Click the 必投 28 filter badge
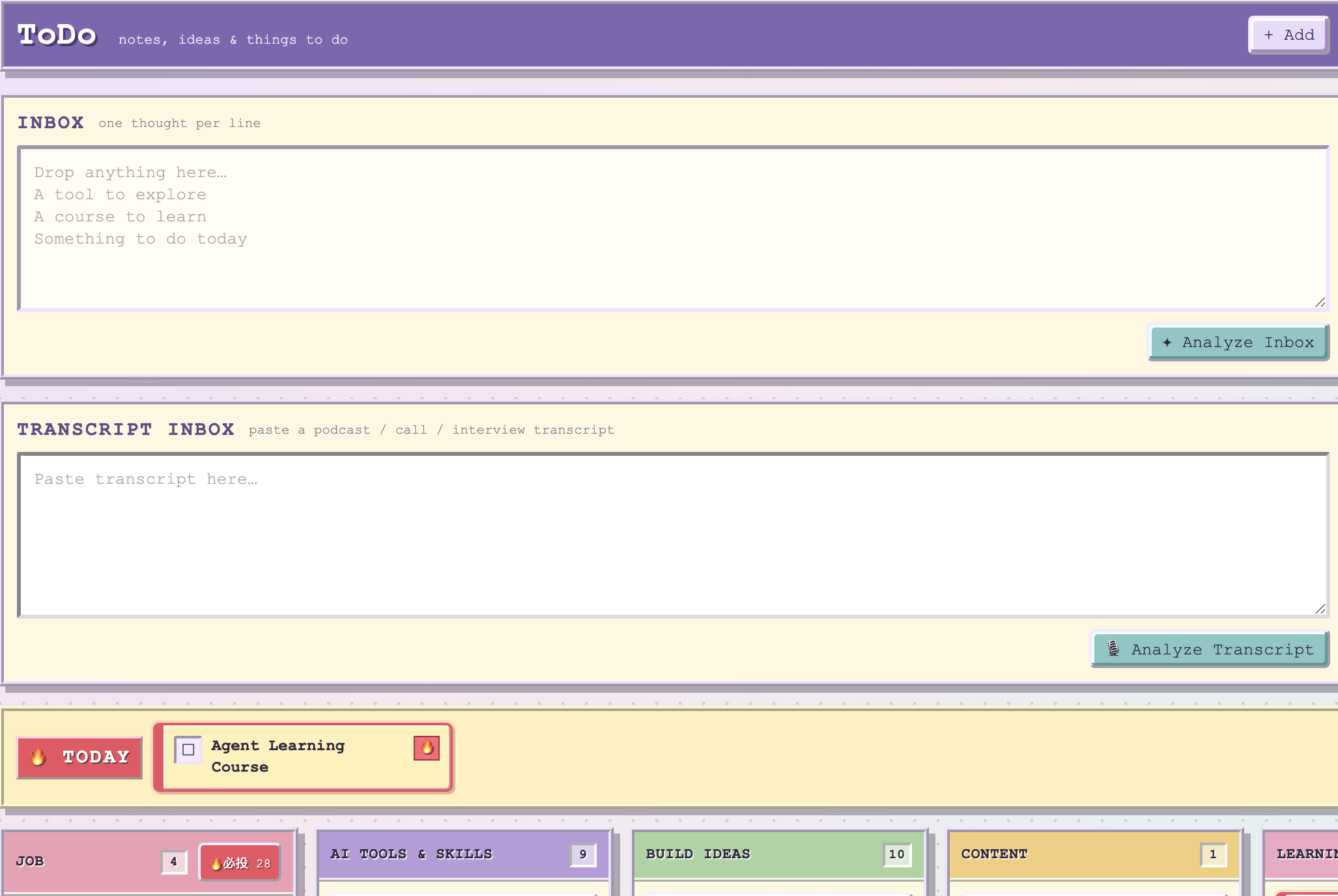Screen dimensions: 1338x896 pos(240,863)
